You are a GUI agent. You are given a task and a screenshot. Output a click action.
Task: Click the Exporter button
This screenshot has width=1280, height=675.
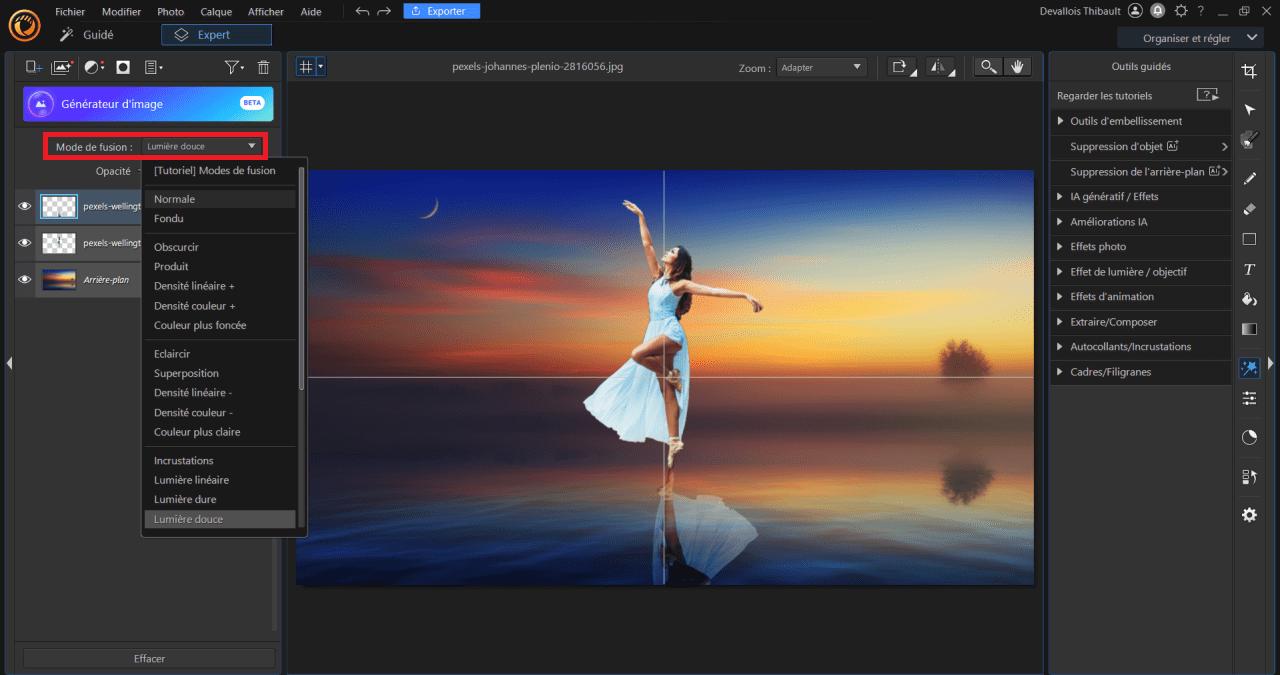(x=441, y=11)
